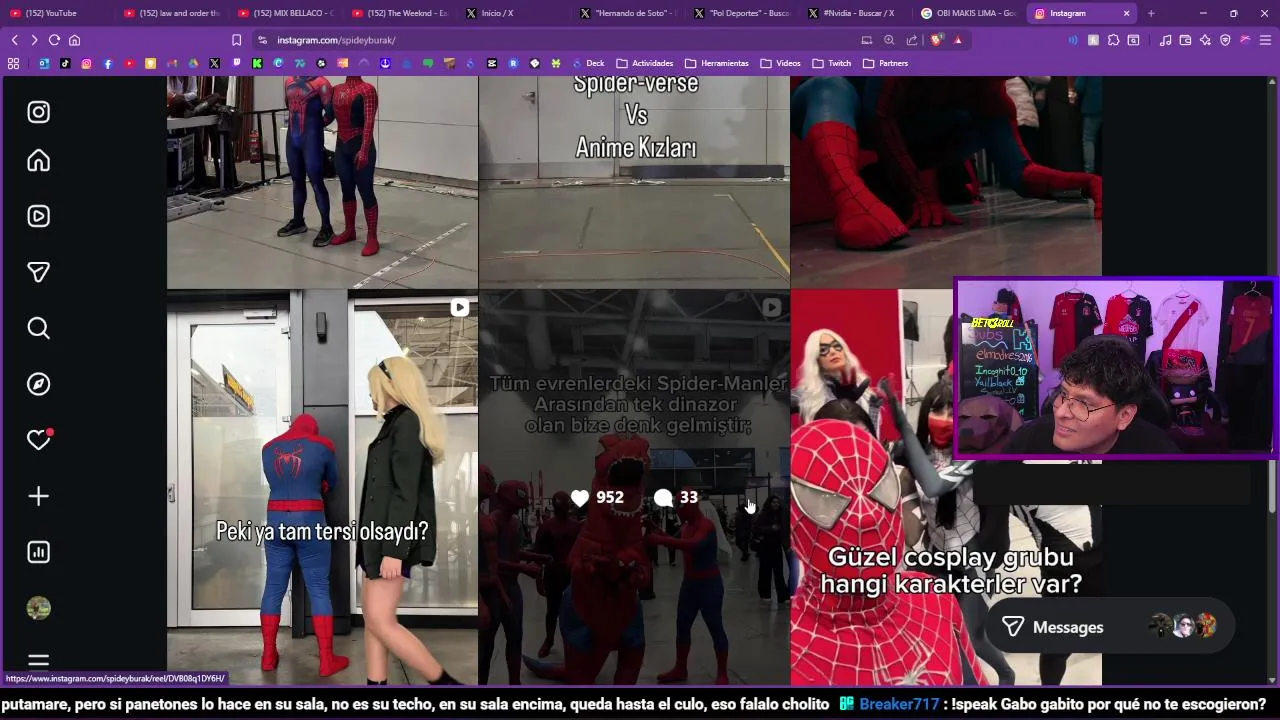Switch to the Pol Deportes tab
1280x720 pixels.
[742, 13]
